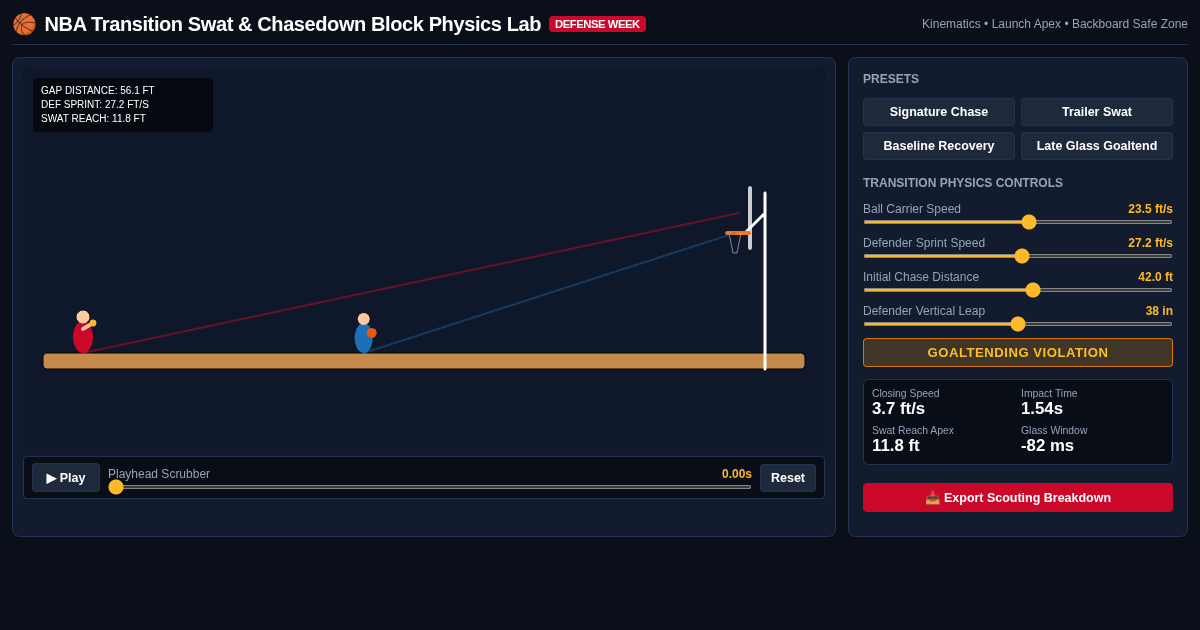The height and width of the screenshot is (630, 1200).
Task: Click the 38 in vertical leap value
Action: click(1159, 311)
